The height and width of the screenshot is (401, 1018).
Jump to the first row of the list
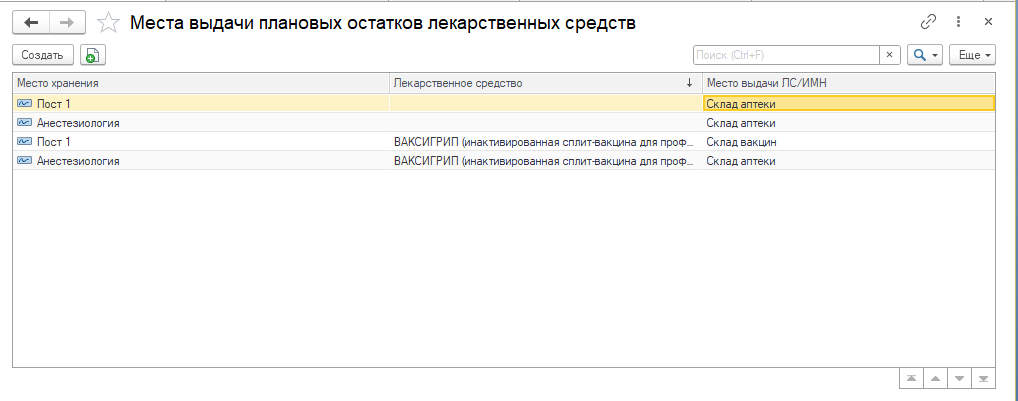click(x=912, y=378)
